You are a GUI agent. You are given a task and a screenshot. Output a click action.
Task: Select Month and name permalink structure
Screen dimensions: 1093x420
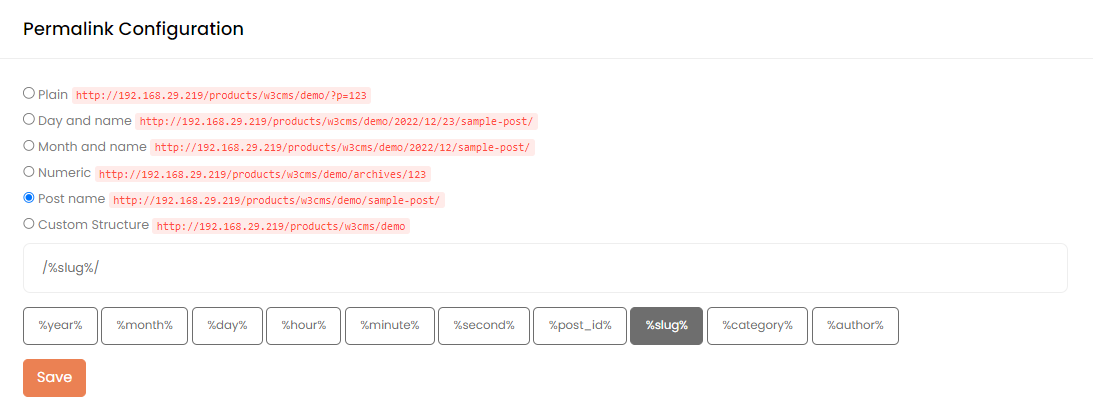[29, 145]
